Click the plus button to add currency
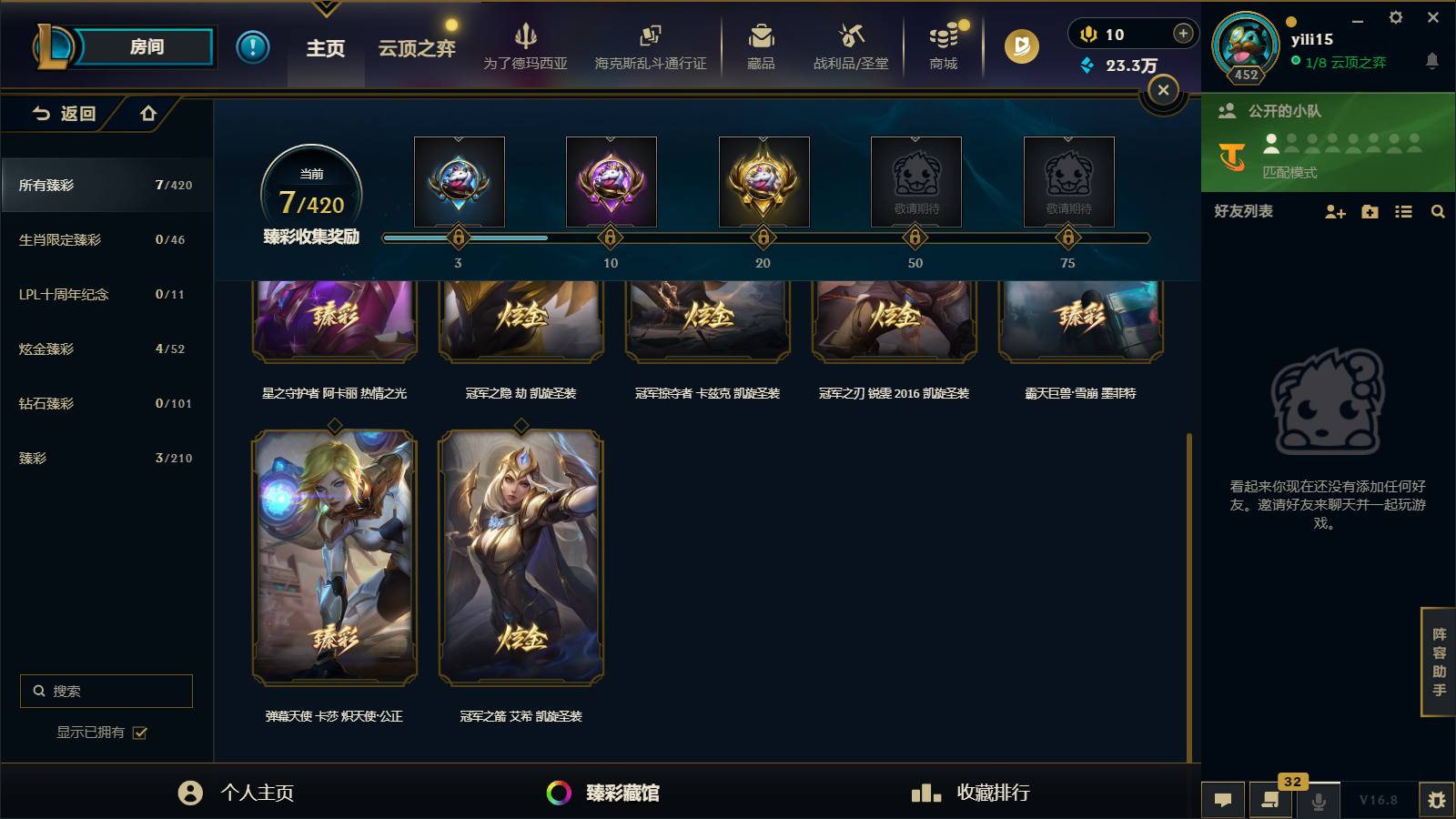 (x=1183, y=34)
